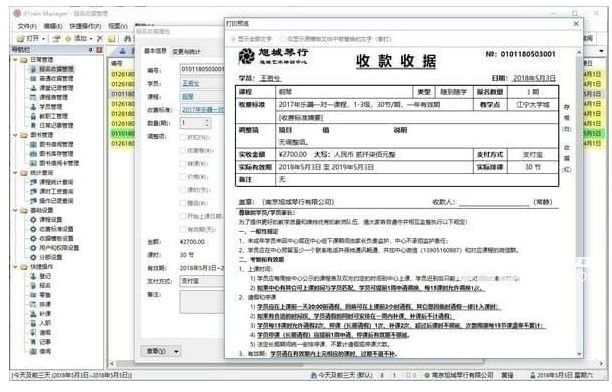The width and height of the screenshot is (612, 392).
Task: Click the 学员 name link in properties dialog
Action: tap(190, 83)
